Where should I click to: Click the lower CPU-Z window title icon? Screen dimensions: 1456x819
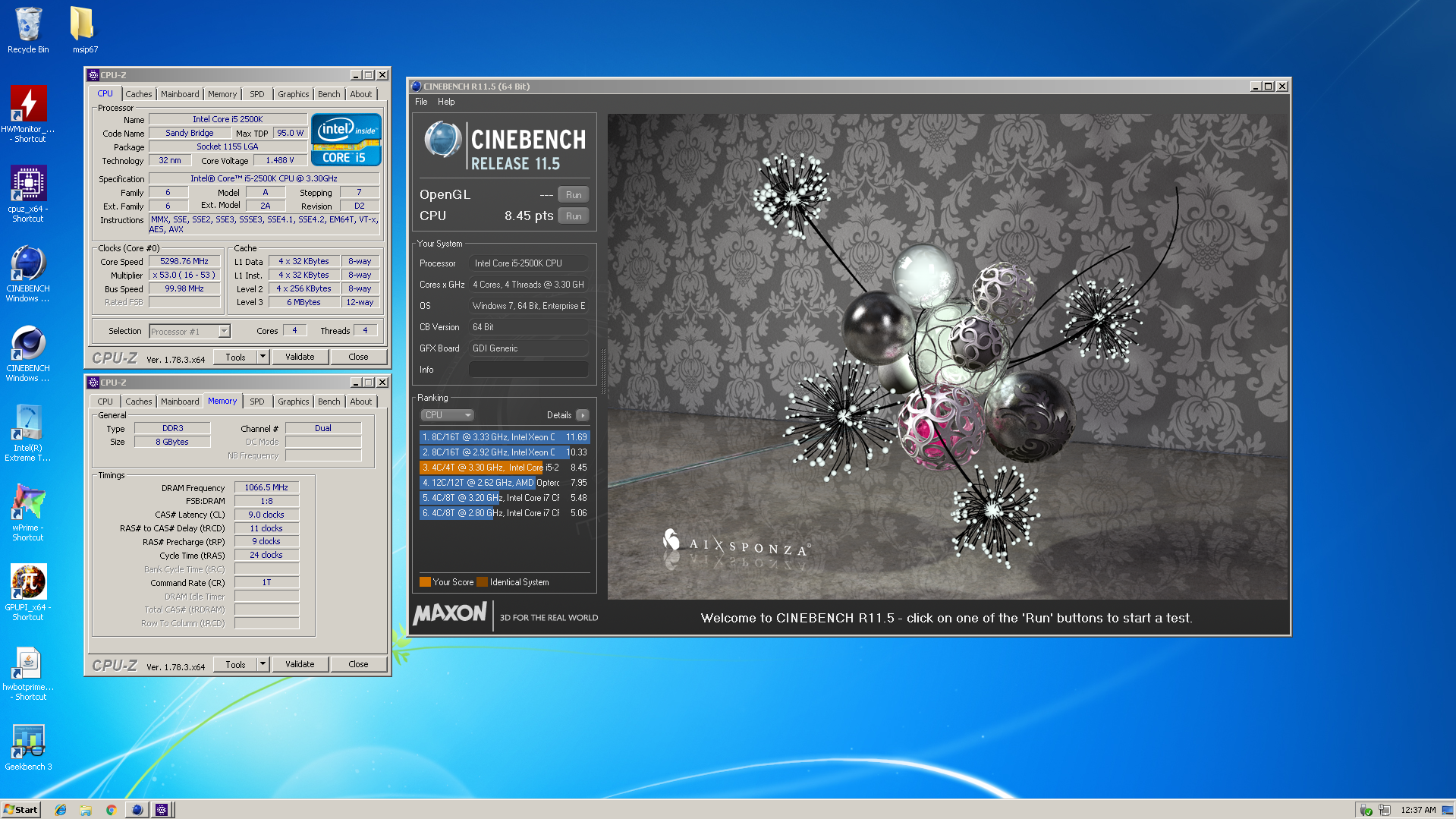pos(93,383)
